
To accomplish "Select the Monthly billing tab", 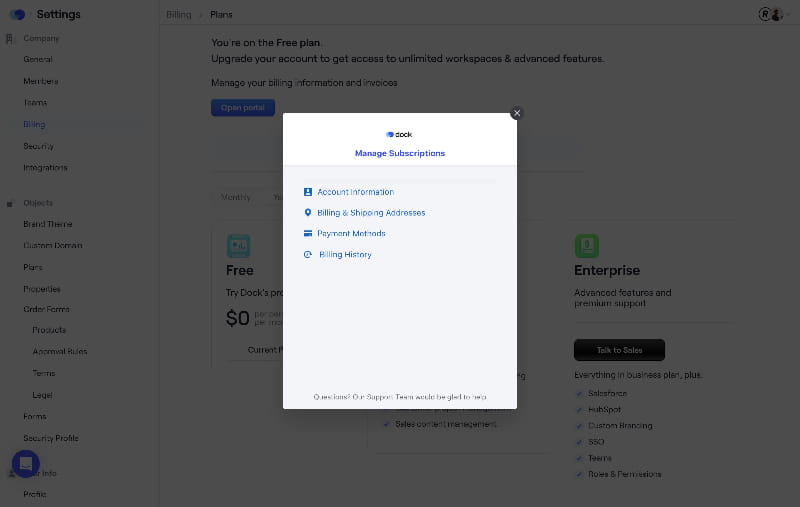I will pyautogui.click(x=236, y=197).
